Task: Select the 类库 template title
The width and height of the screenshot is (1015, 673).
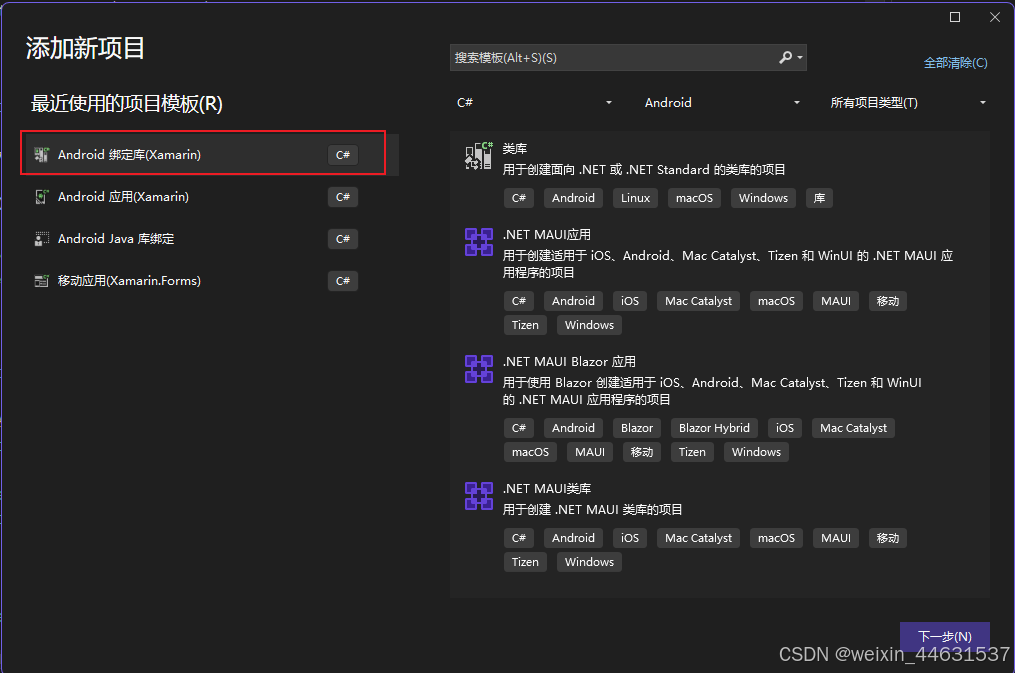Action: pos(515,149)
